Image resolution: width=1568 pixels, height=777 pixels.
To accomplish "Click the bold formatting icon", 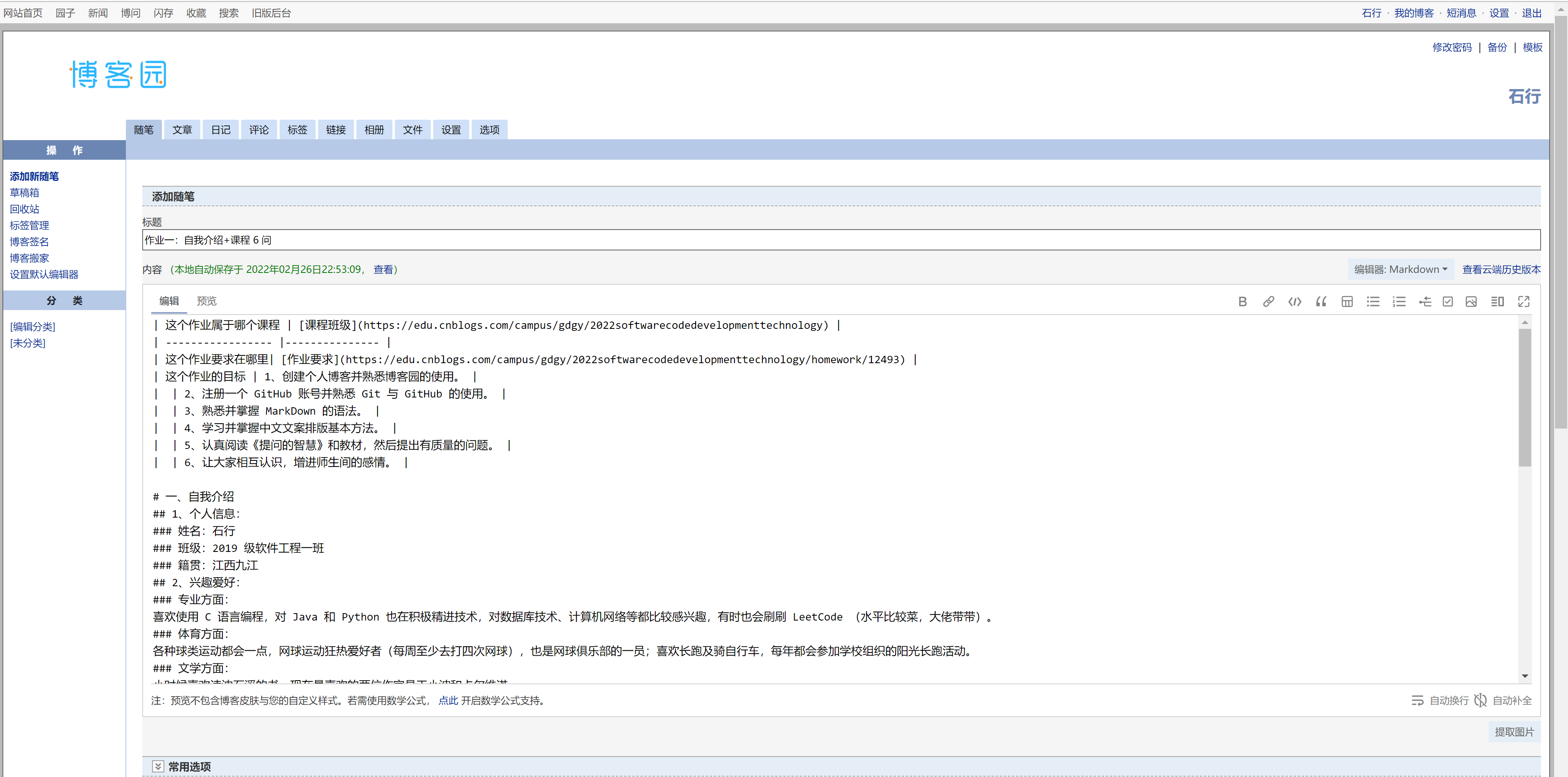I will [1242, 301].
